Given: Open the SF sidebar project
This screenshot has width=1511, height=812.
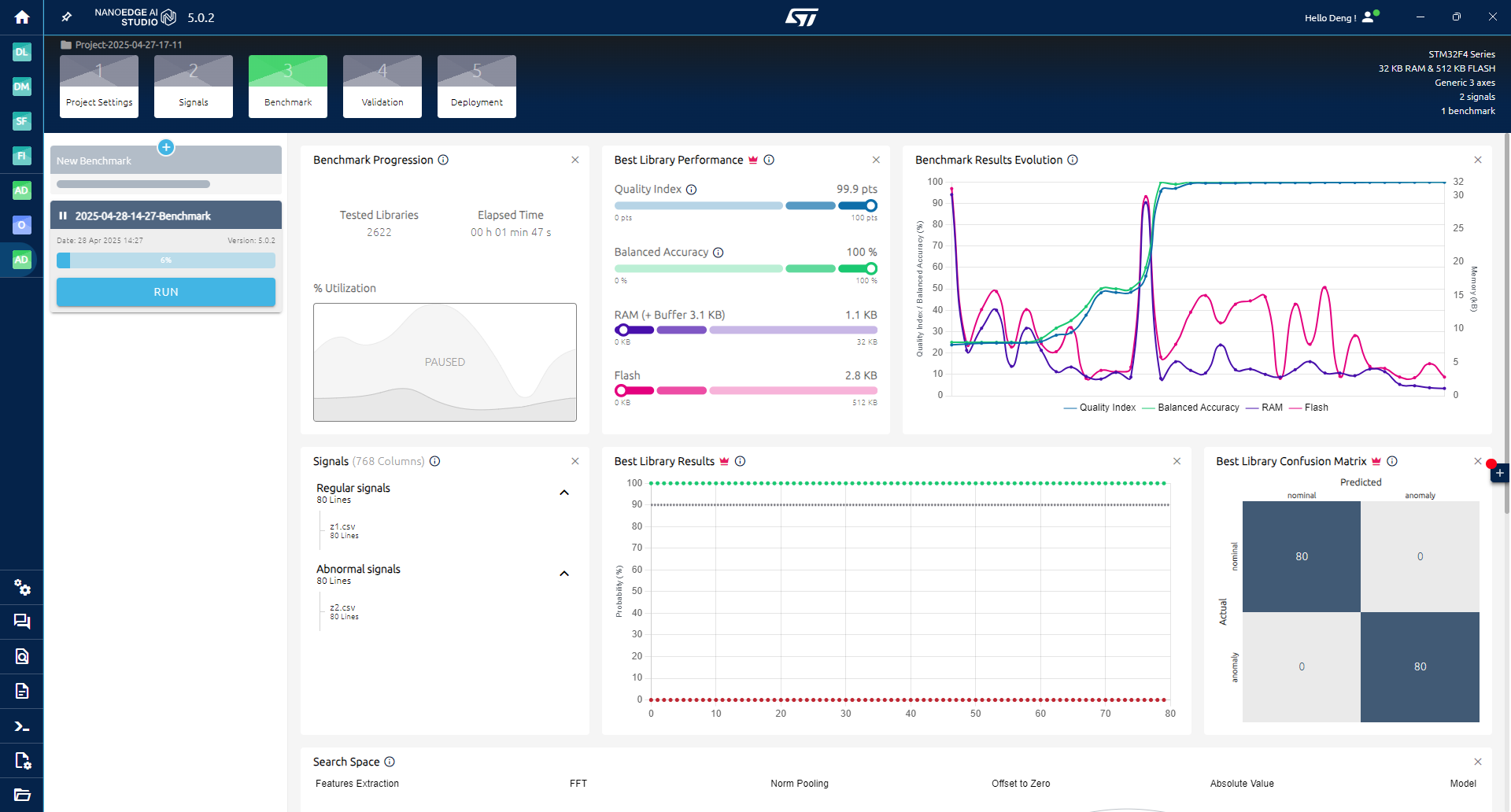Looking at the screenshot, I should click(x=21, y=121).
